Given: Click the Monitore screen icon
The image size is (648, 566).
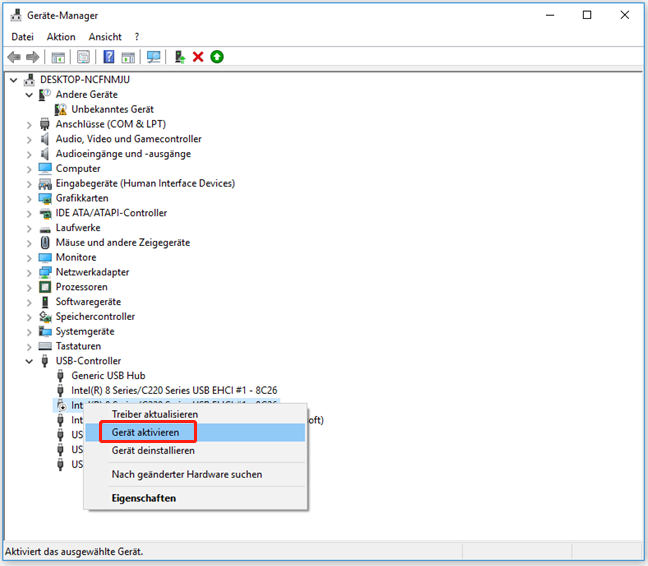Looking at the screenshot, I should click(45, 257).
